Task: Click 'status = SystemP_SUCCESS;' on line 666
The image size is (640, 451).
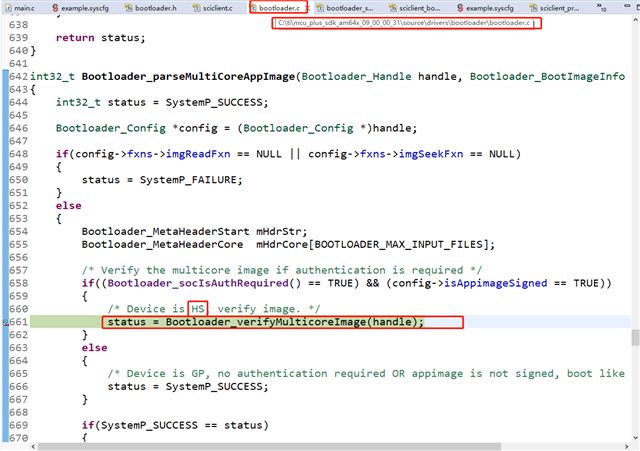Action: point(188,387)
